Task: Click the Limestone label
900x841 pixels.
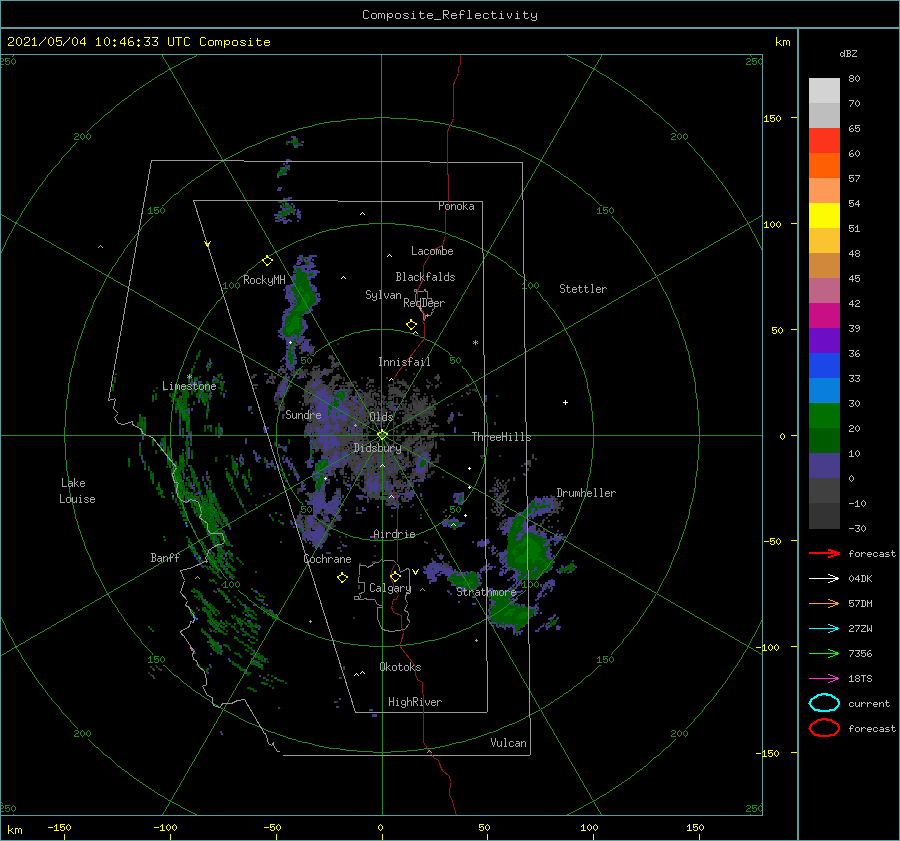Action: point(189,386)
